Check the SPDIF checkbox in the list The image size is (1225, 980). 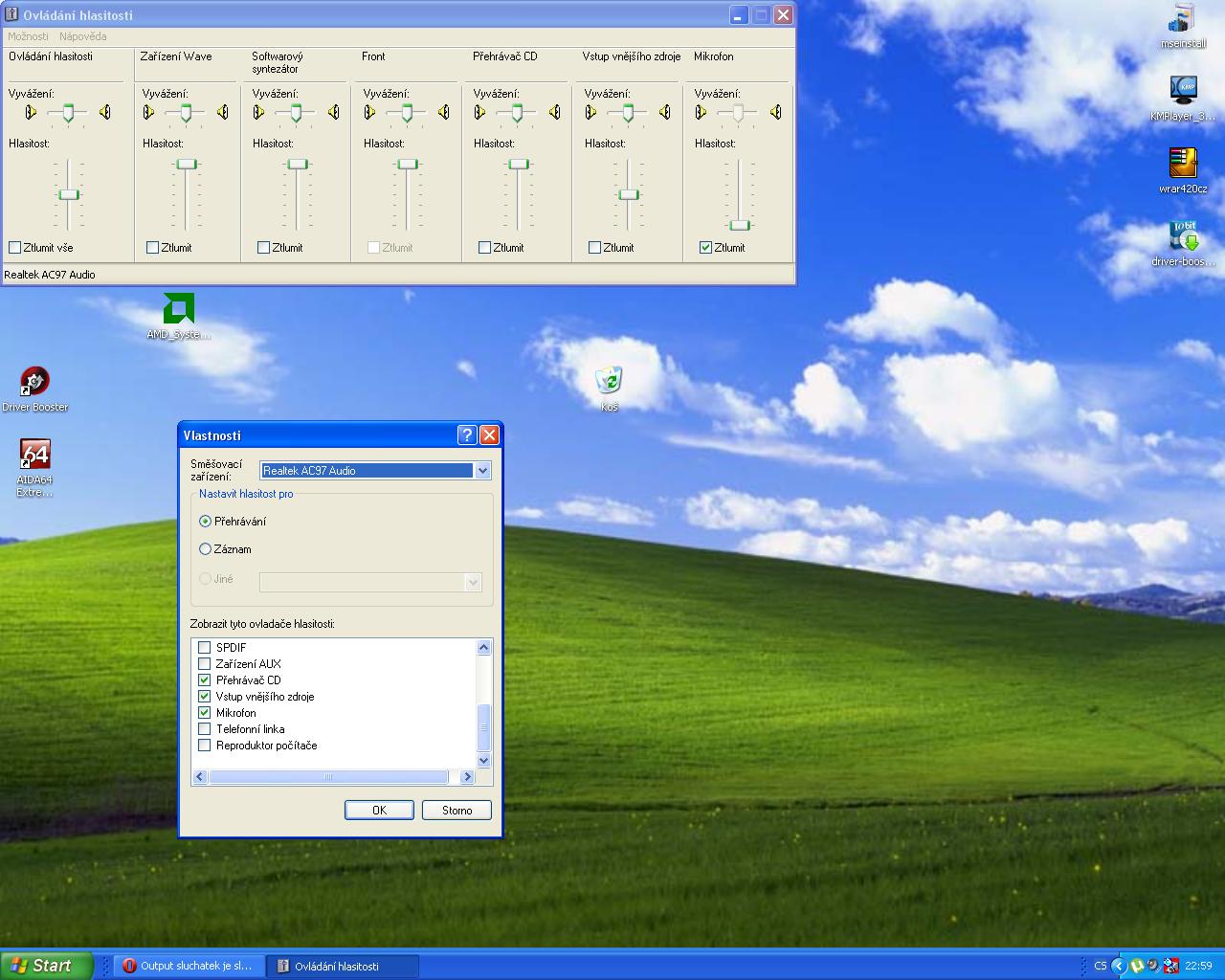205,648
